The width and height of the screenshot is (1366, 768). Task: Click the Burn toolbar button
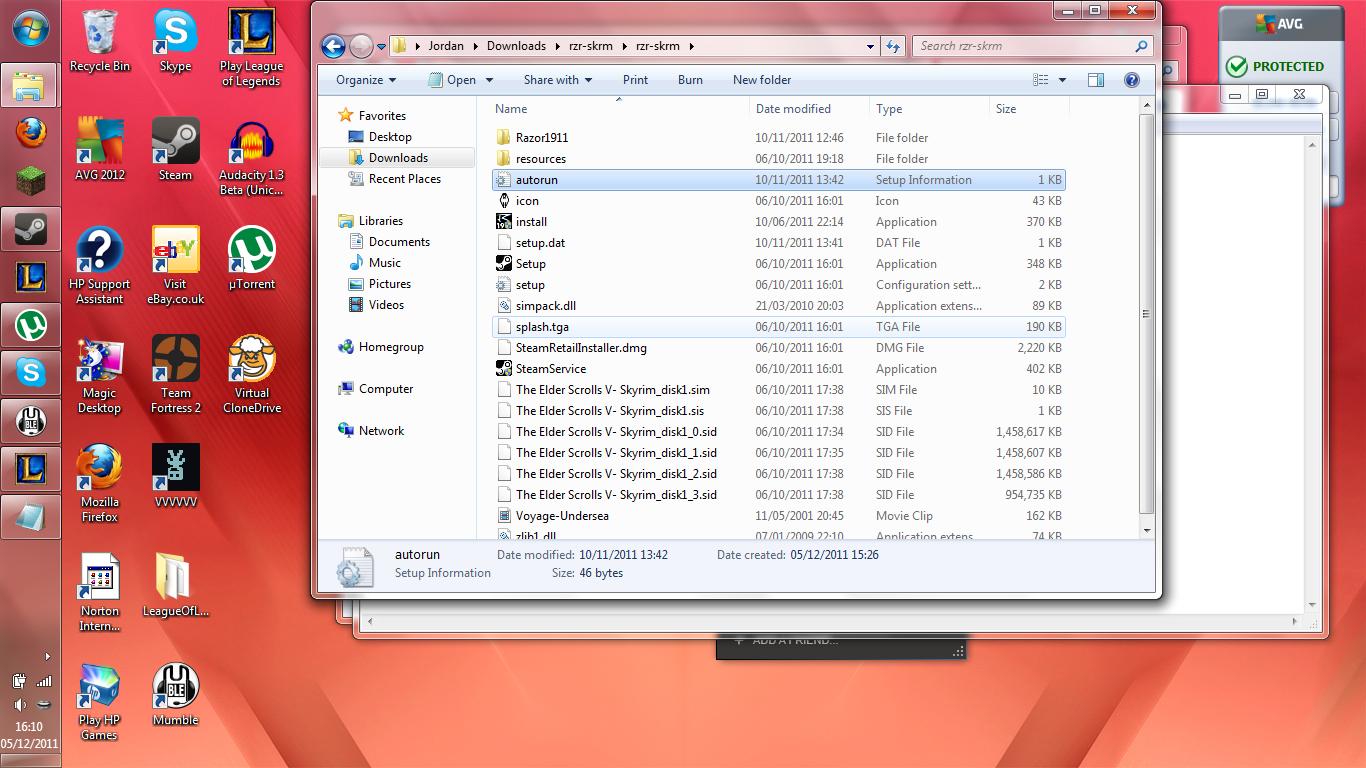tap(690, 80)
